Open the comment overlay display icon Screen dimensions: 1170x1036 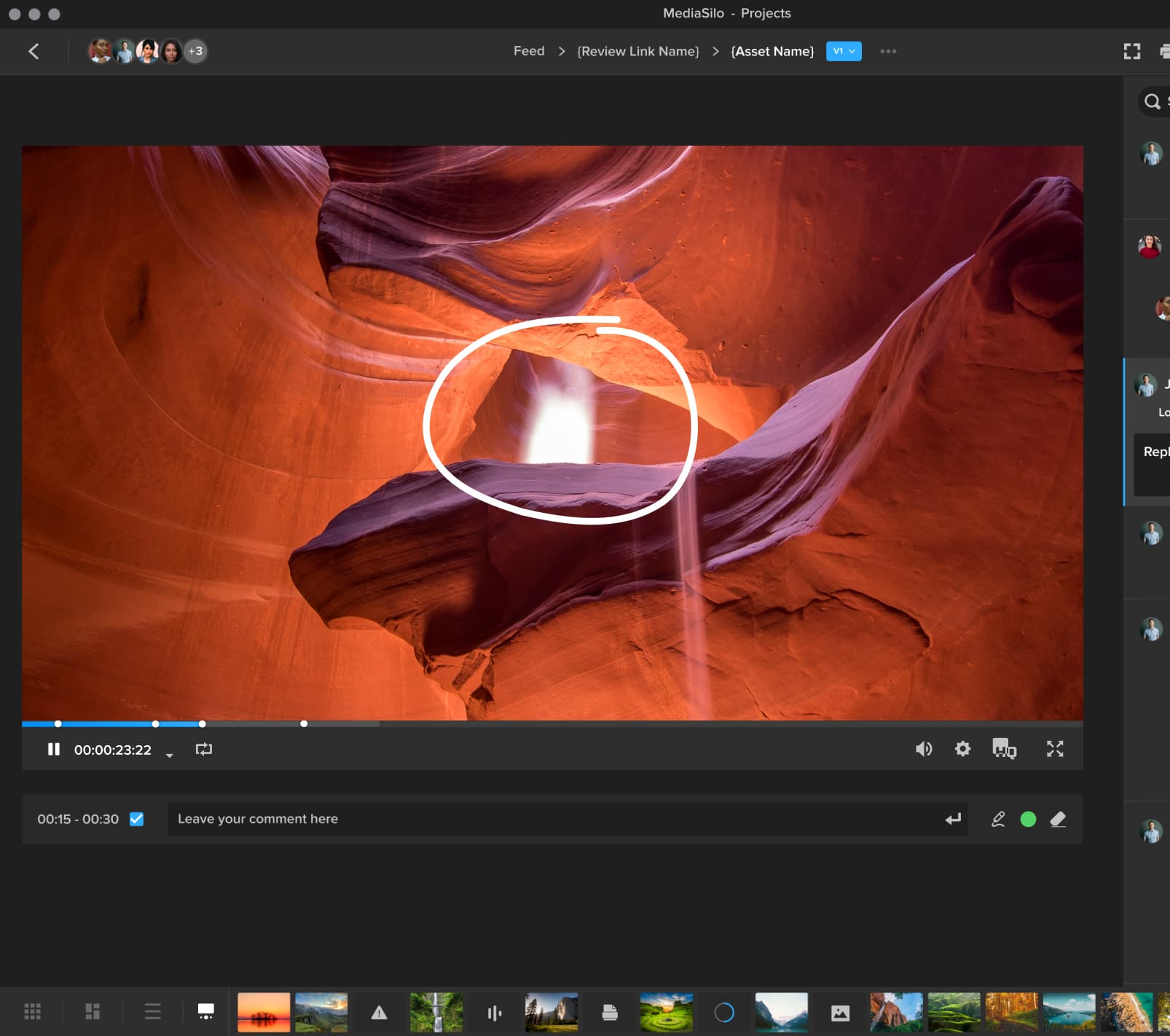(1004, 748)
